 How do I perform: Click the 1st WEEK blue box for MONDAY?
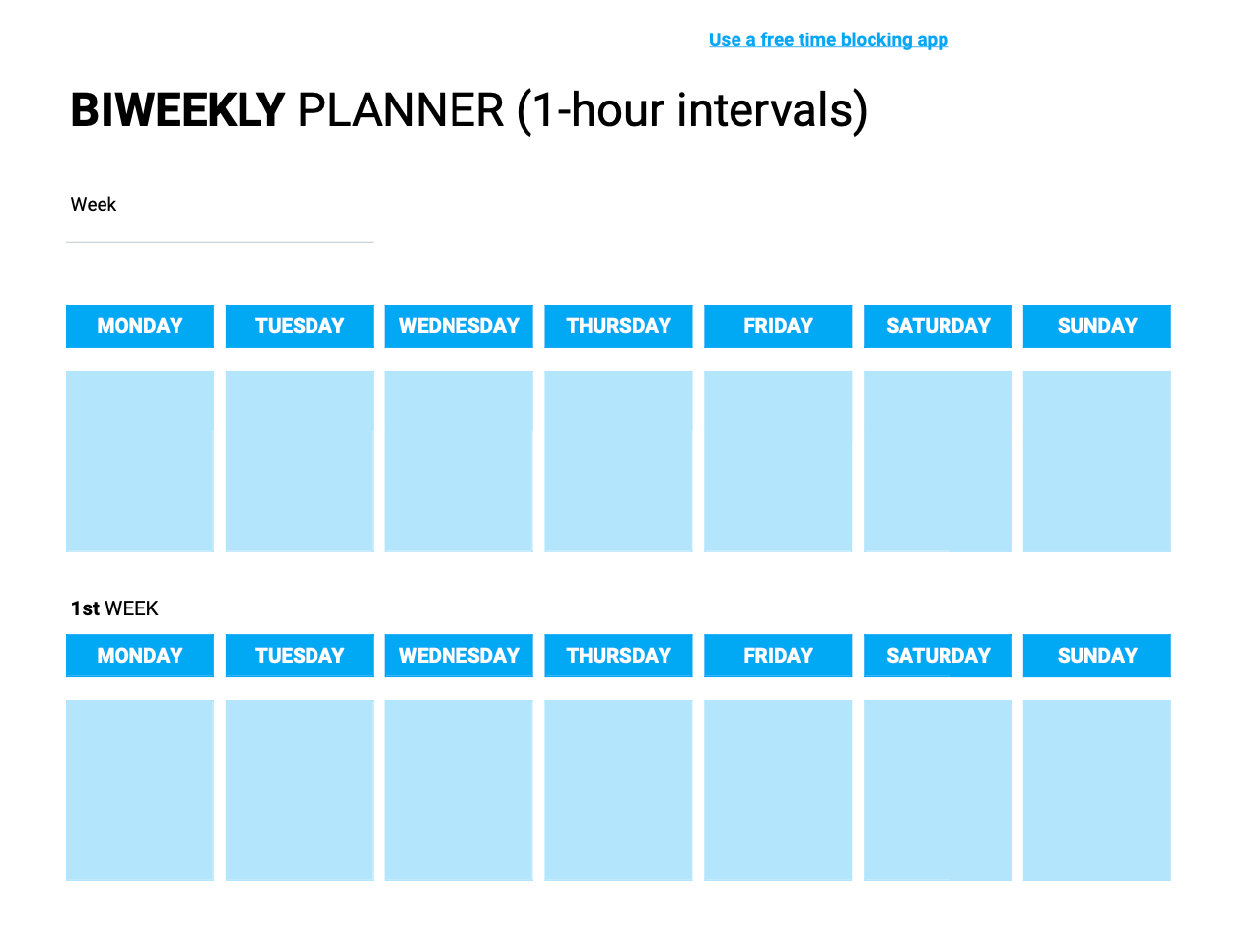140,789
